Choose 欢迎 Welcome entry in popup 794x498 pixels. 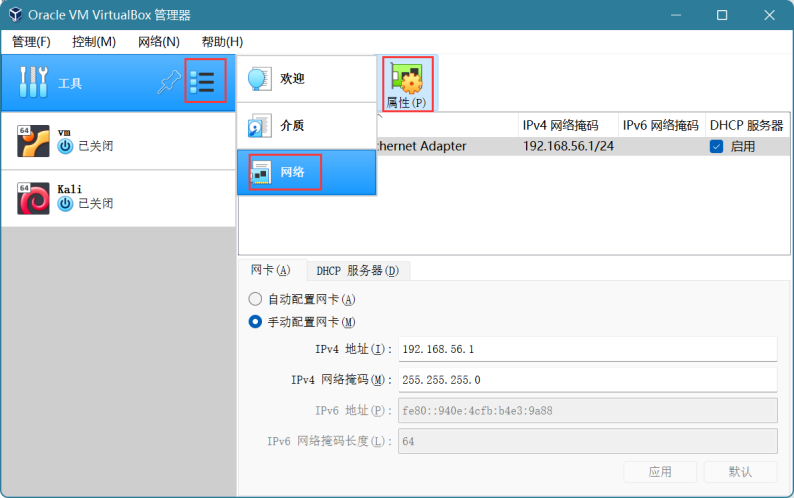click(306, 79)
